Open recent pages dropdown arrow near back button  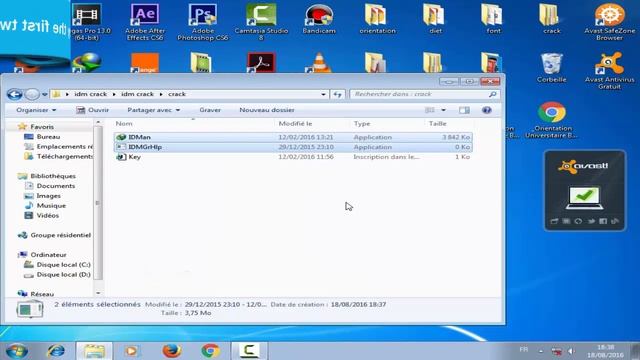pos(44,95)
